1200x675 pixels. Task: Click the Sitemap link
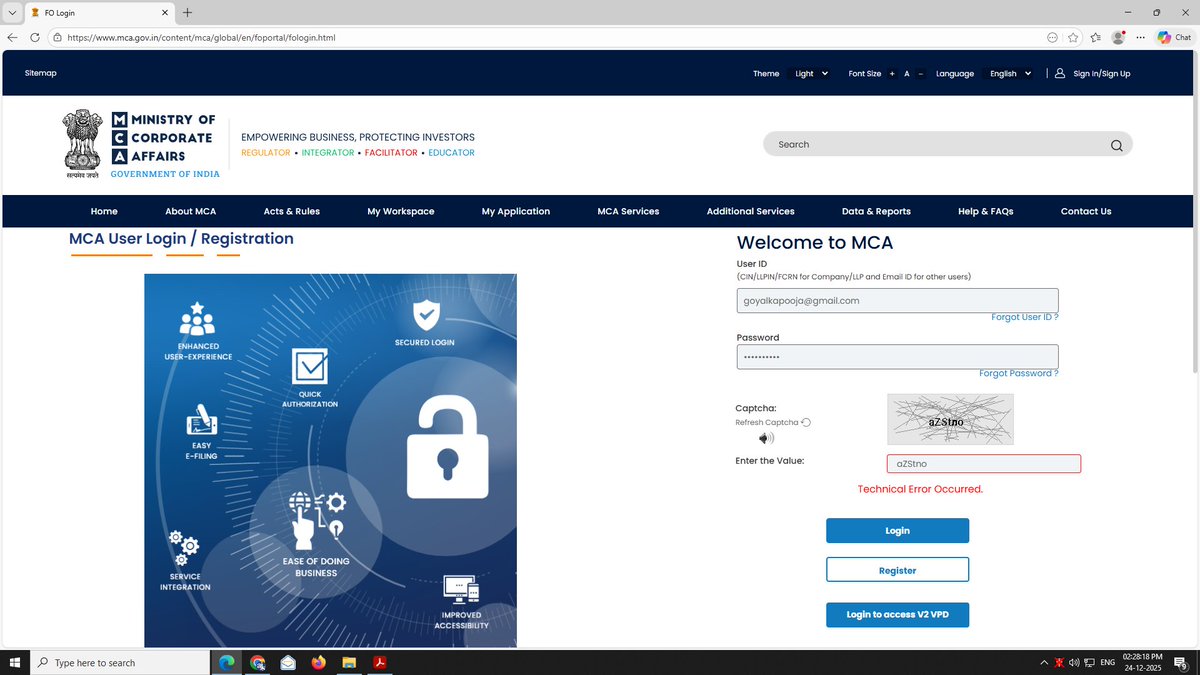41,73
